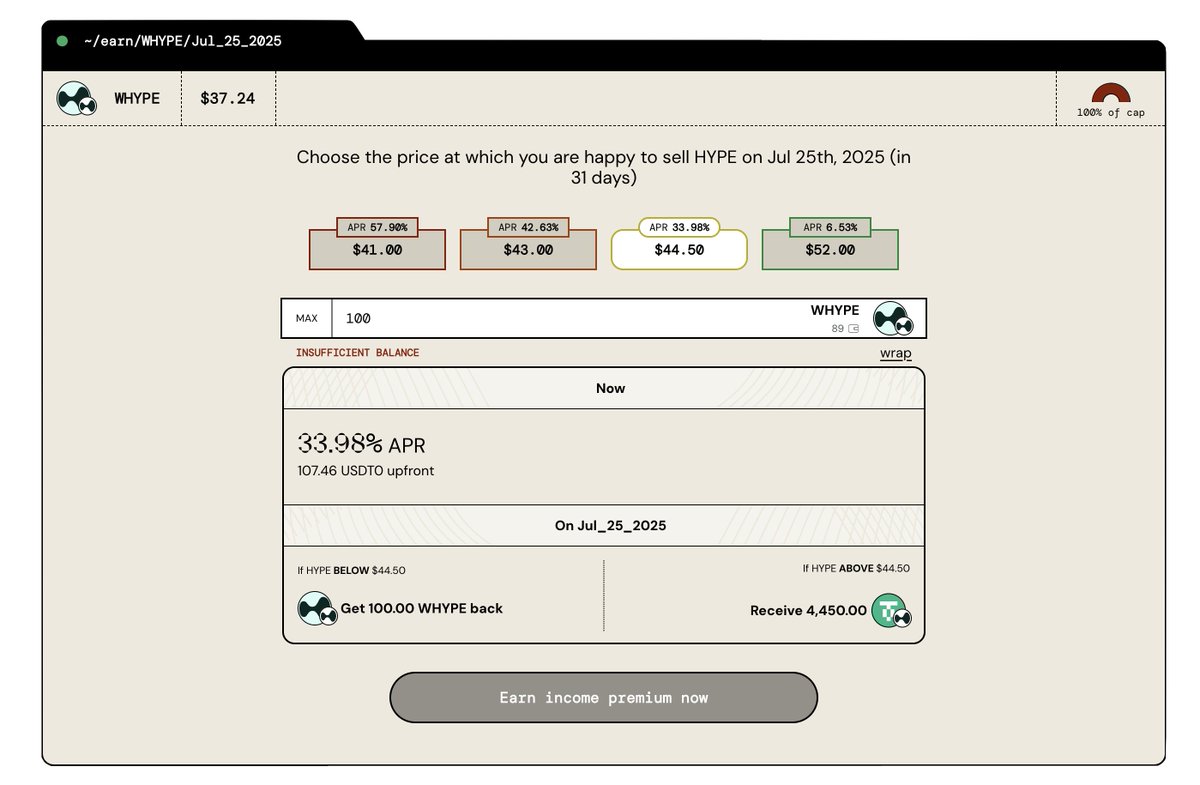Click the If HYPE BELOW $44.50 label
The image size is (1200, 785).
pos(351,570)
